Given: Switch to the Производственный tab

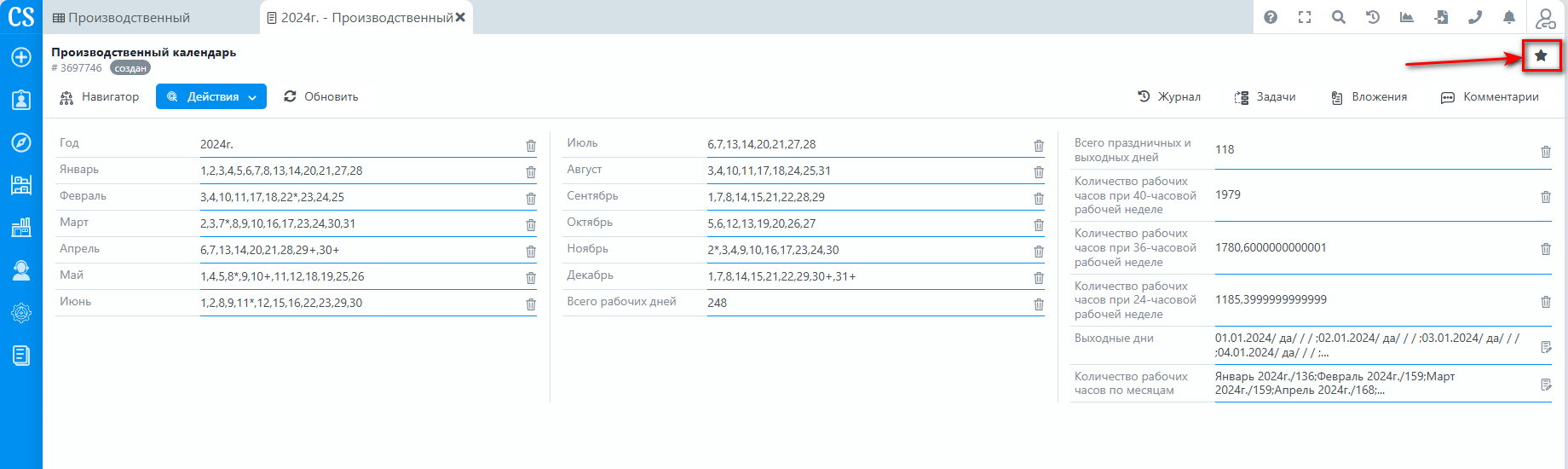Looking at the screenshot, I should tap(122, 18).
